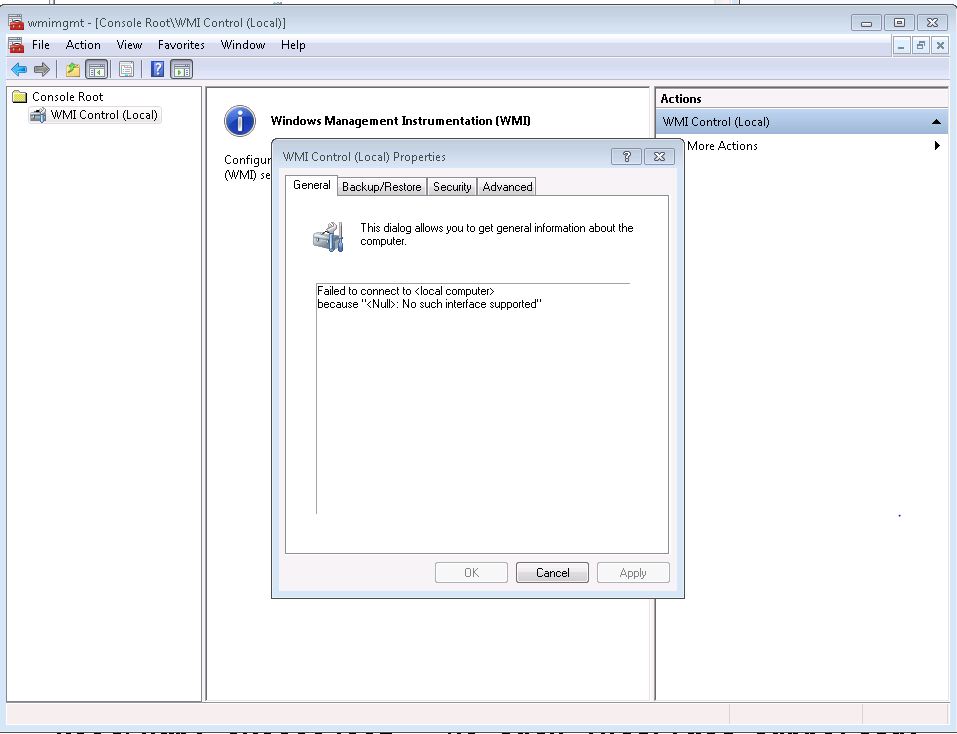Select WMI Control (Local) tree item
Image resolution: width=957 pixels, height=734 pixels.
click(x=104, y=115)
